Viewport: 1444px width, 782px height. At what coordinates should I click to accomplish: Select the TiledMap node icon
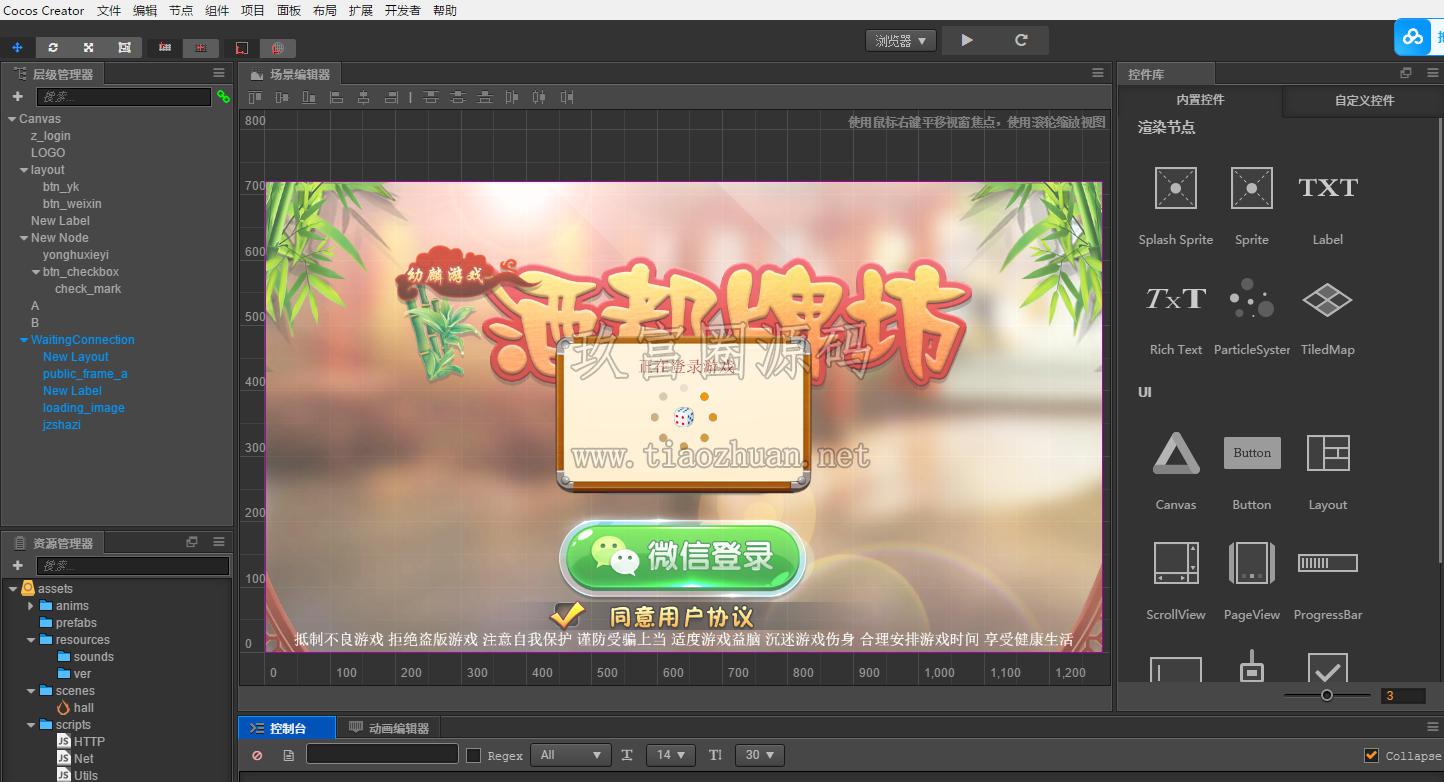tap(1328, 299)
